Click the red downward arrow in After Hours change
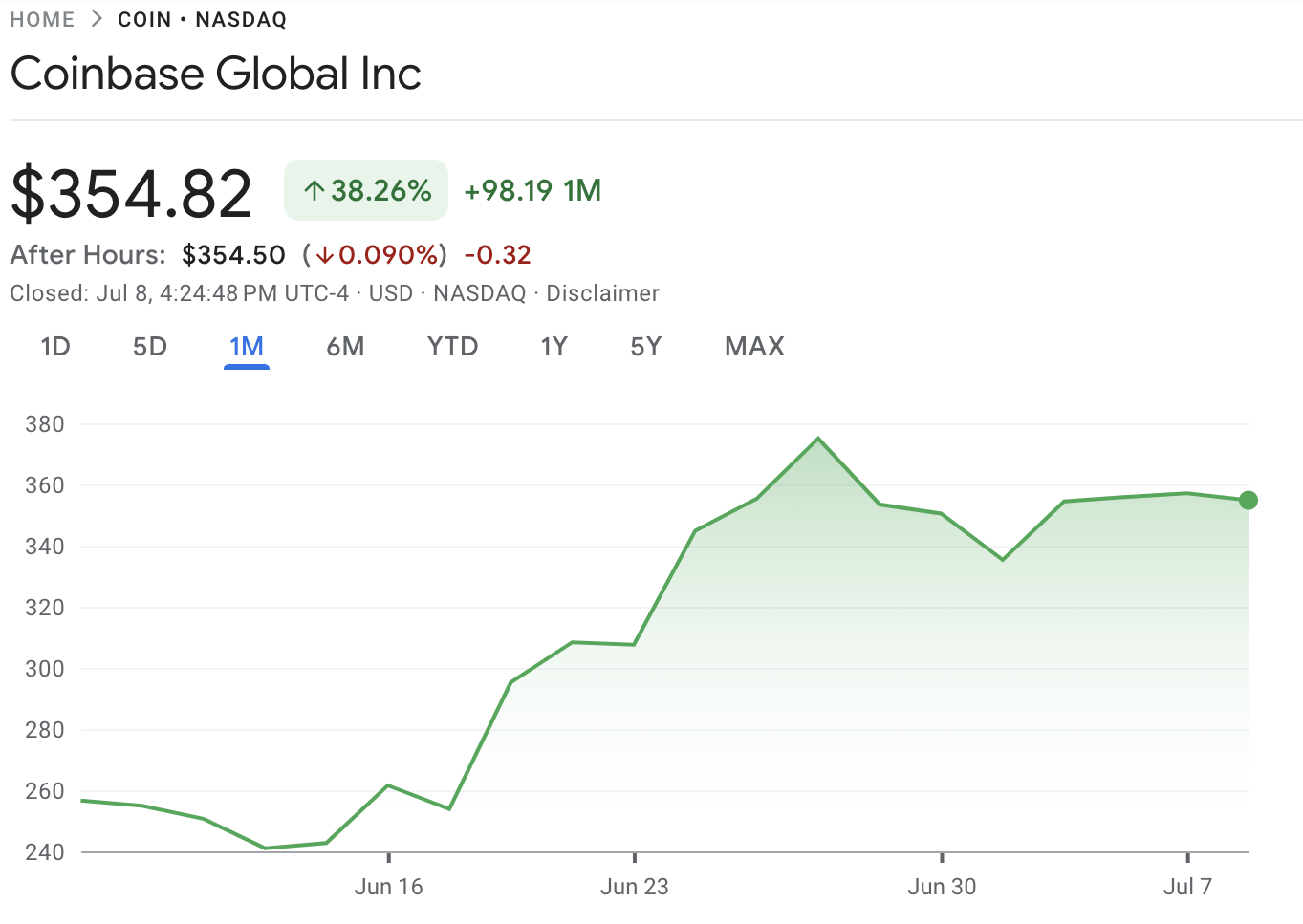 point(324,255)
